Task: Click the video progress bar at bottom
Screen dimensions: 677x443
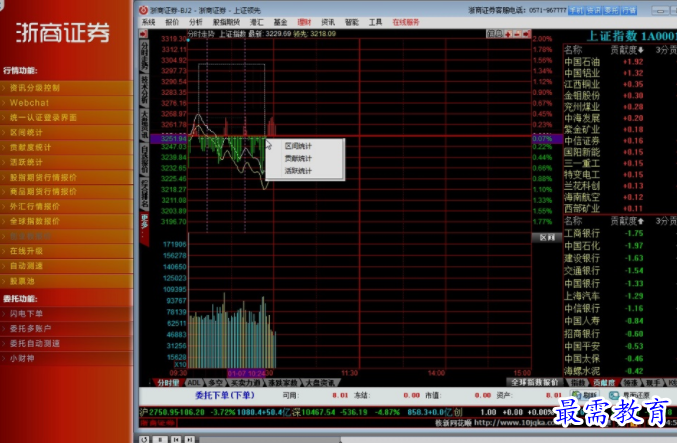Action: pyautogui.click(x=436, y=440)
